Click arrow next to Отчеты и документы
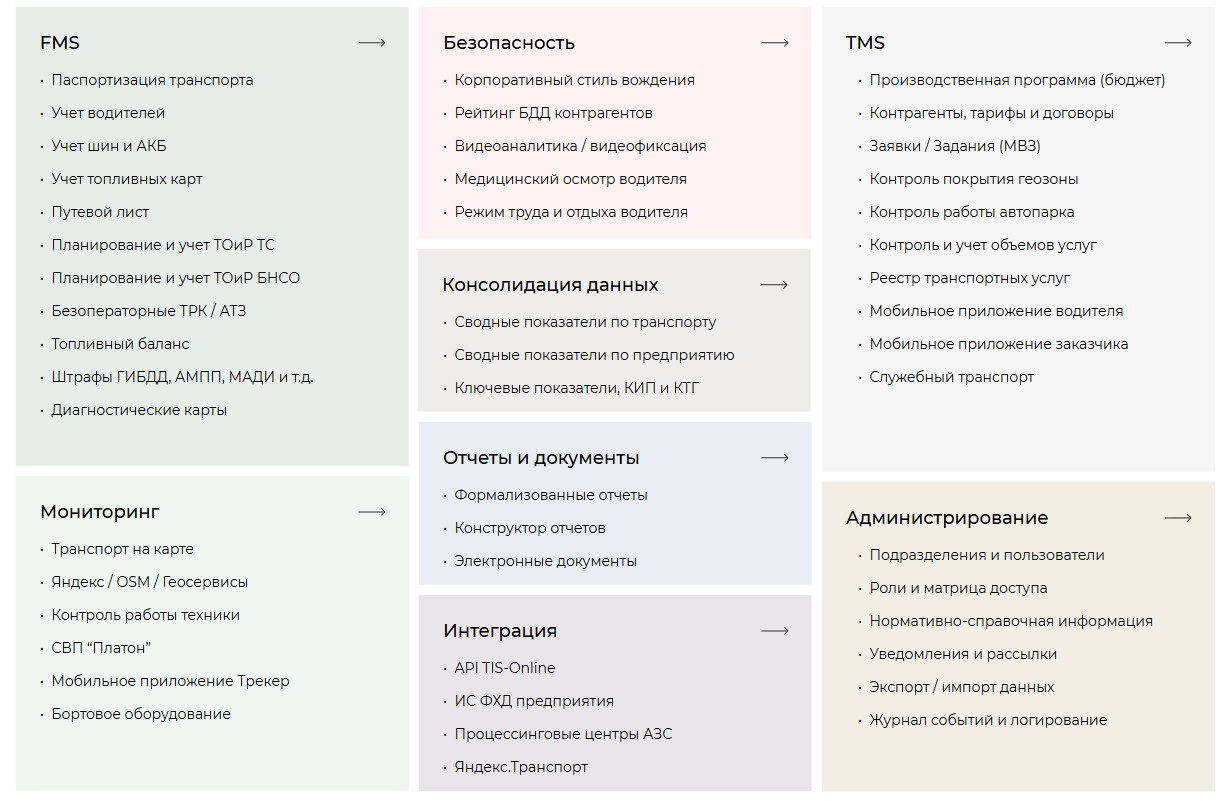The image size is (1225, 801). tap(775, 458)
